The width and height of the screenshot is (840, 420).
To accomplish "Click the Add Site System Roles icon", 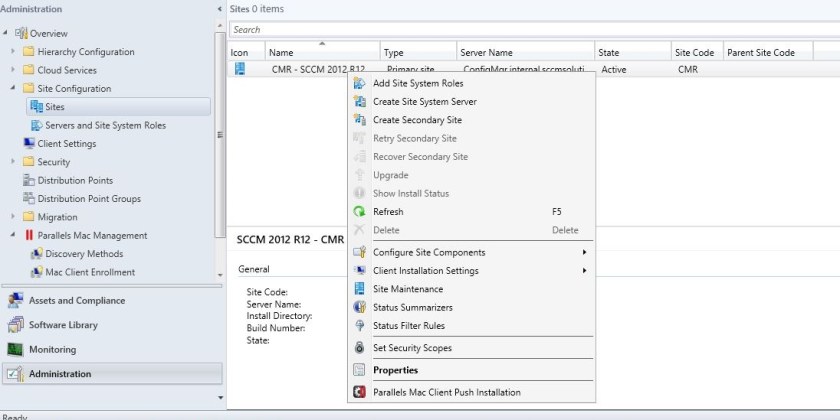I will pyautogui.click(x=360, y=84).
